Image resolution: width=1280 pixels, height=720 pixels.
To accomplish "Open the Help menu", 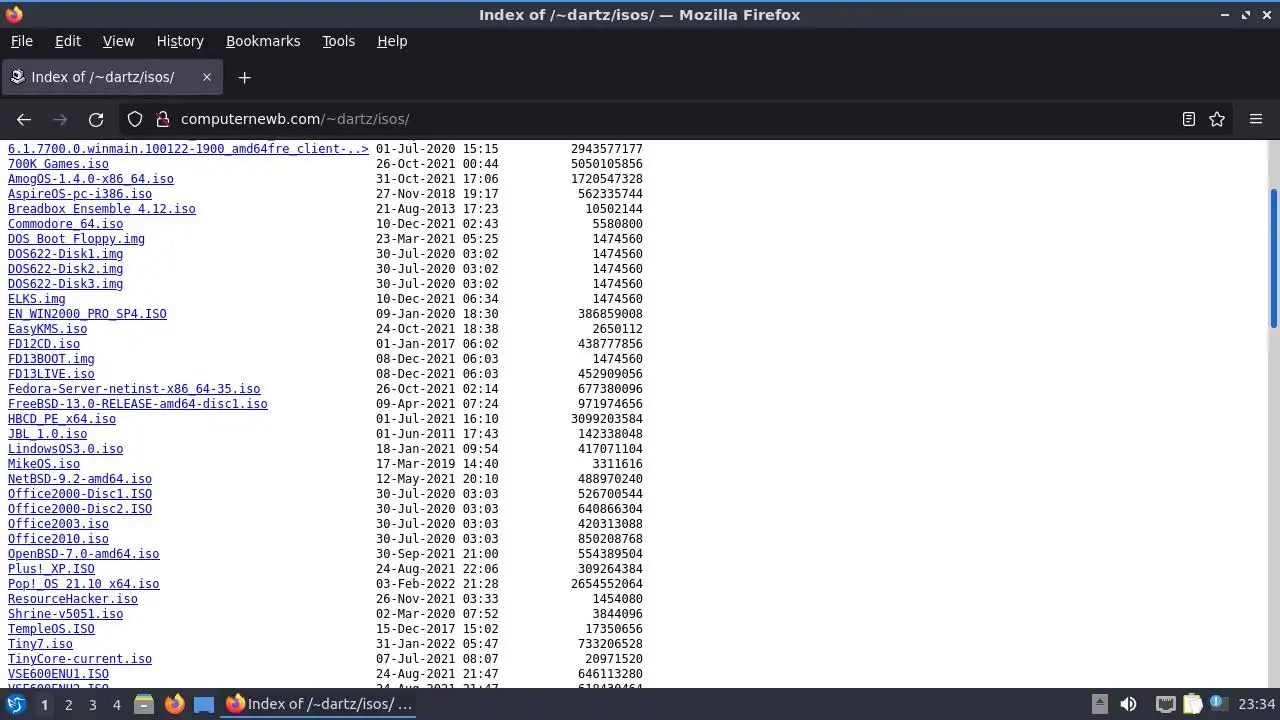I will click(392, 41).
